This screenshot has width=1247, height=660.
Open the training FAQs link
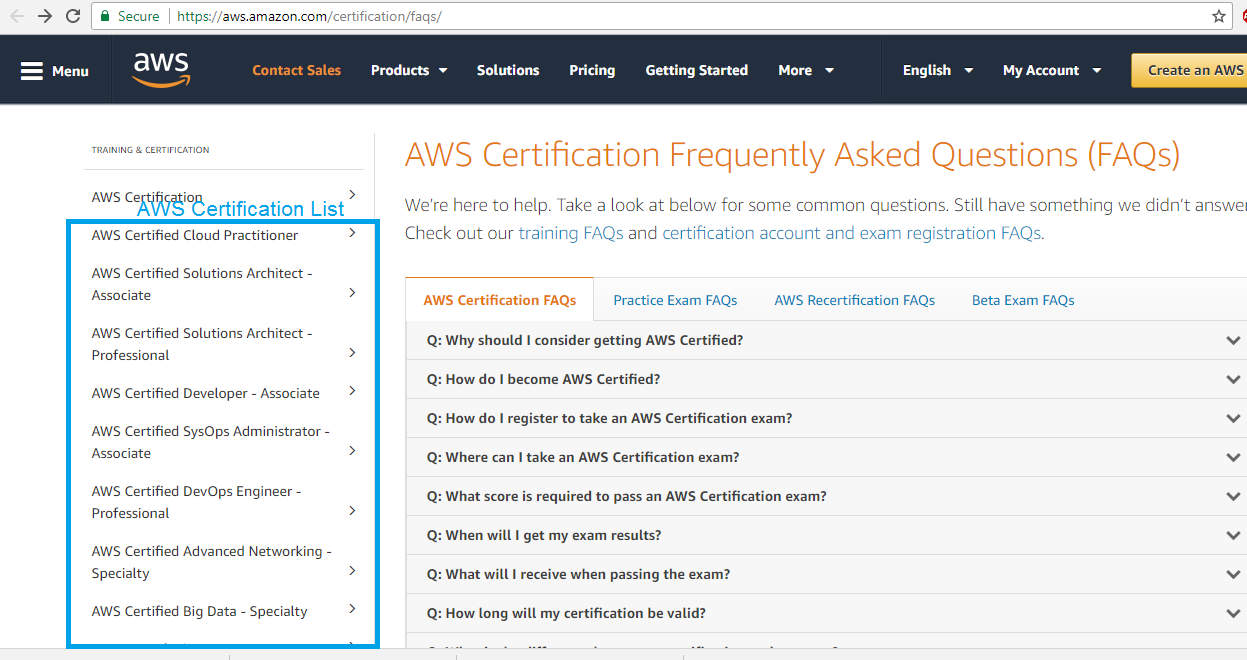pyautogui.click(x=571, y=232)
